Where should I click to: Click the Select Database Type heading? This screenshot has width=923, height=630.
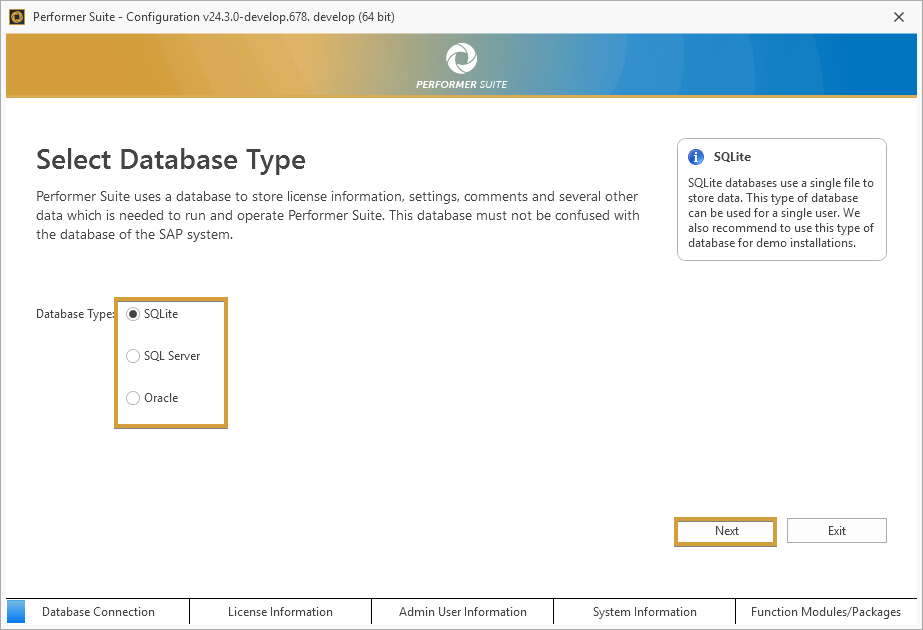171,160
